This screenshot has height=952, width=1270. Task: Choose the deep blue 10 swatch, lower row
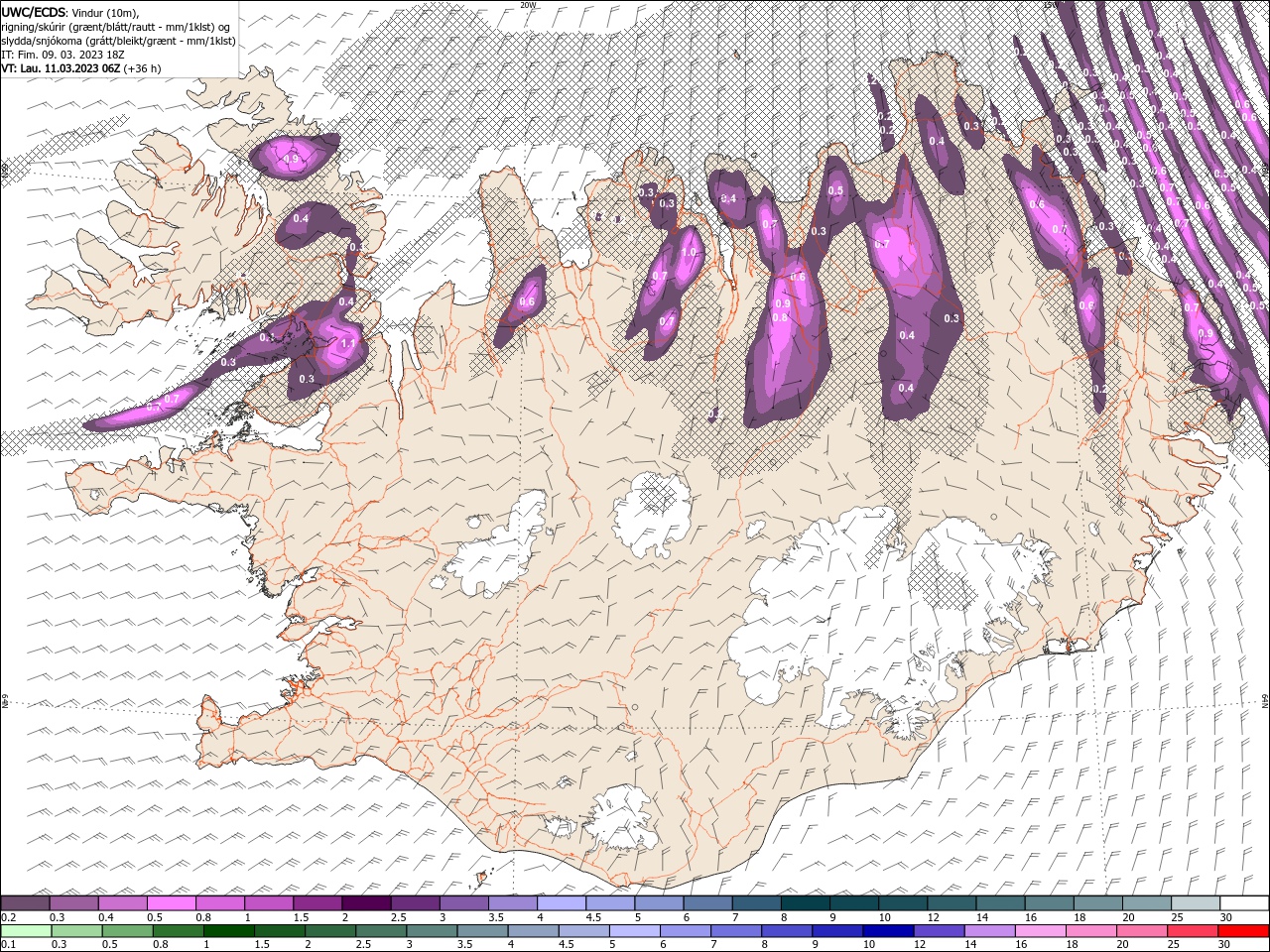tap(888, 931)
